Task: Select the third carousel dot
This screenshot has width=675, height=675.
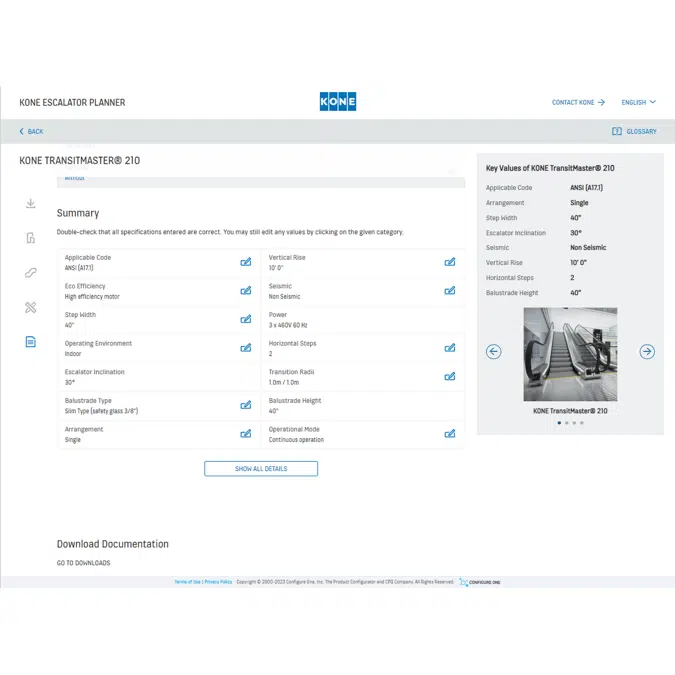Action: pyautogui.click(x=574, y=423)
